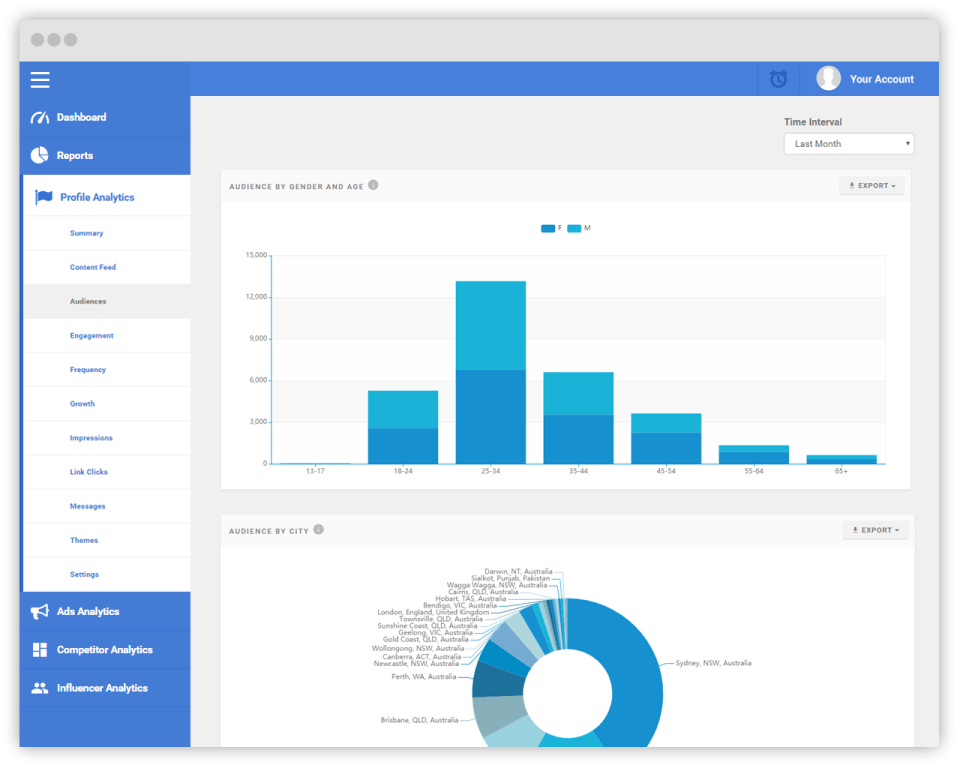
Task: Open the Export dropdown on the gender chart
Action: (871, 185)
